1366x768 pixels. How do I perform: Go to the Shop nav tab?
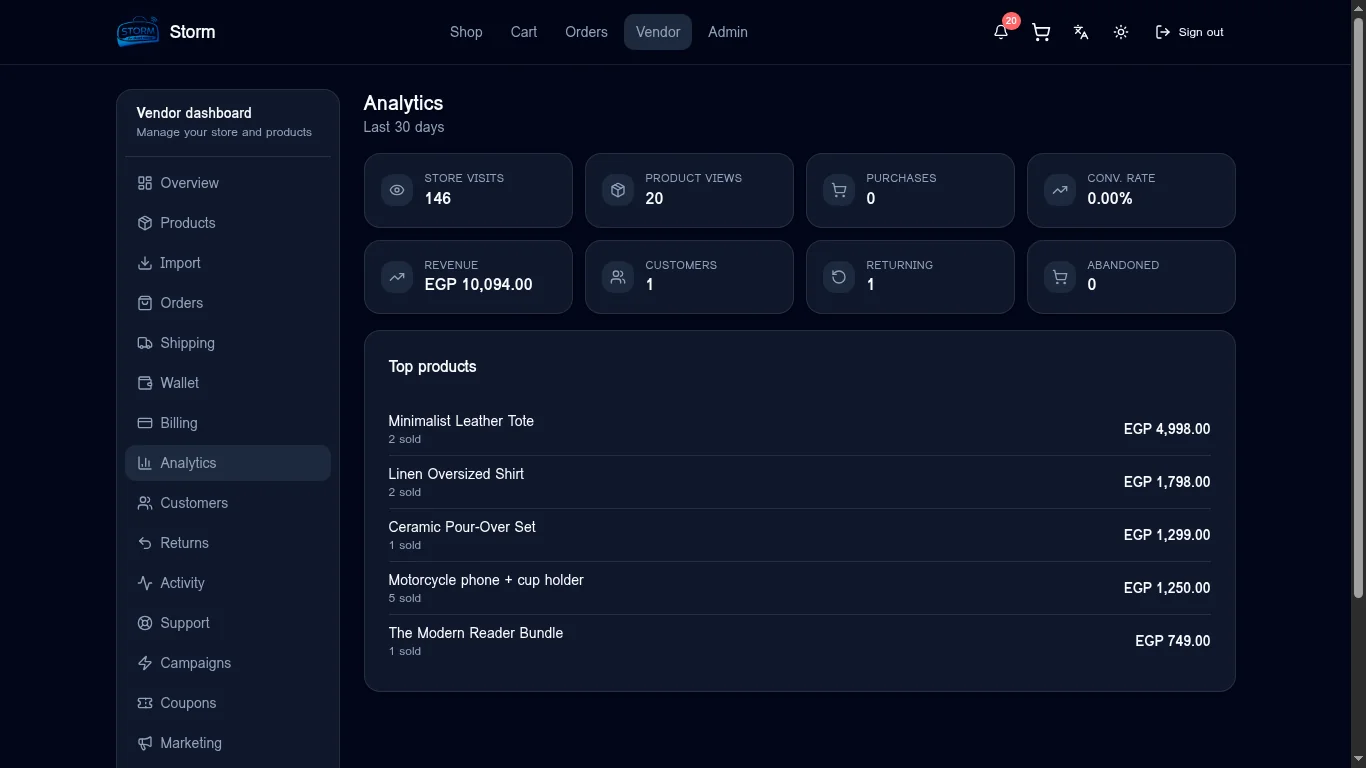(466, 32)
